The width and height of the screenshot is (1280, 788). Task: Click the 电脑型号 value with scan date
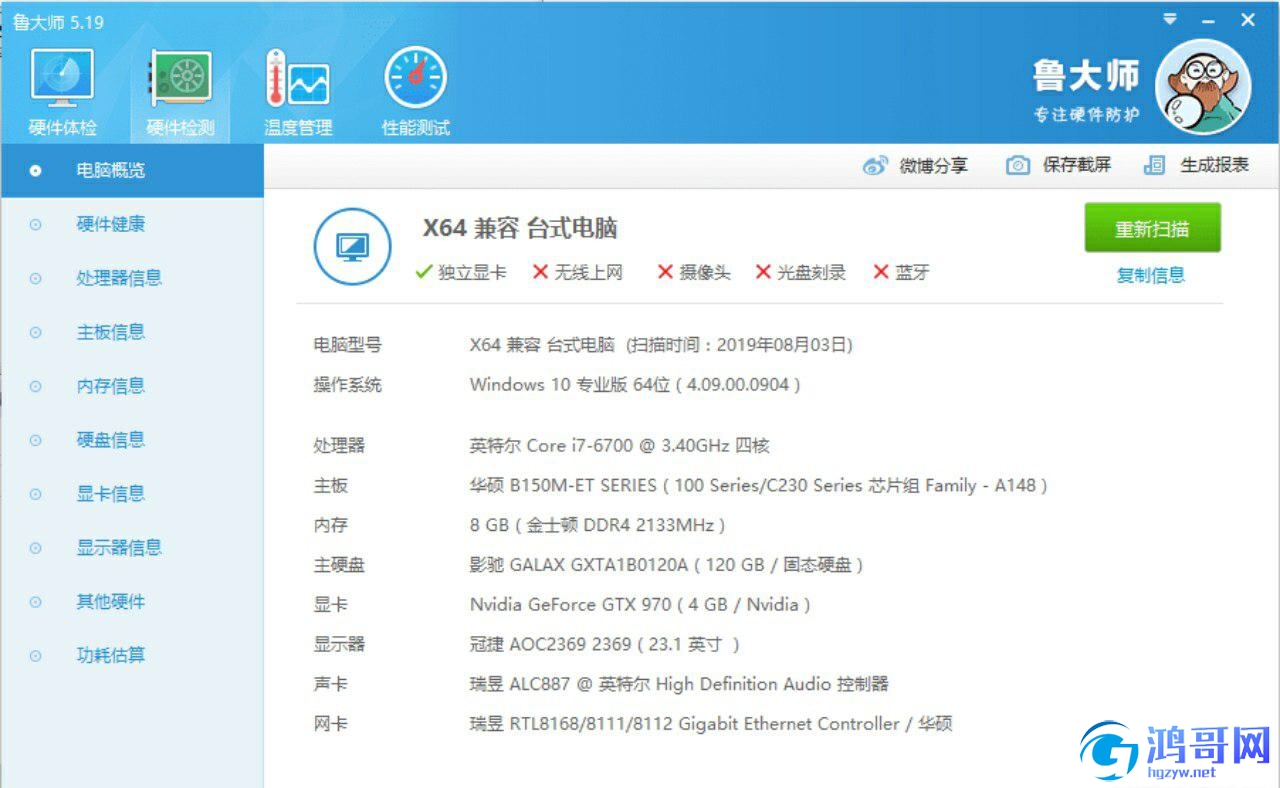point(661,345)
